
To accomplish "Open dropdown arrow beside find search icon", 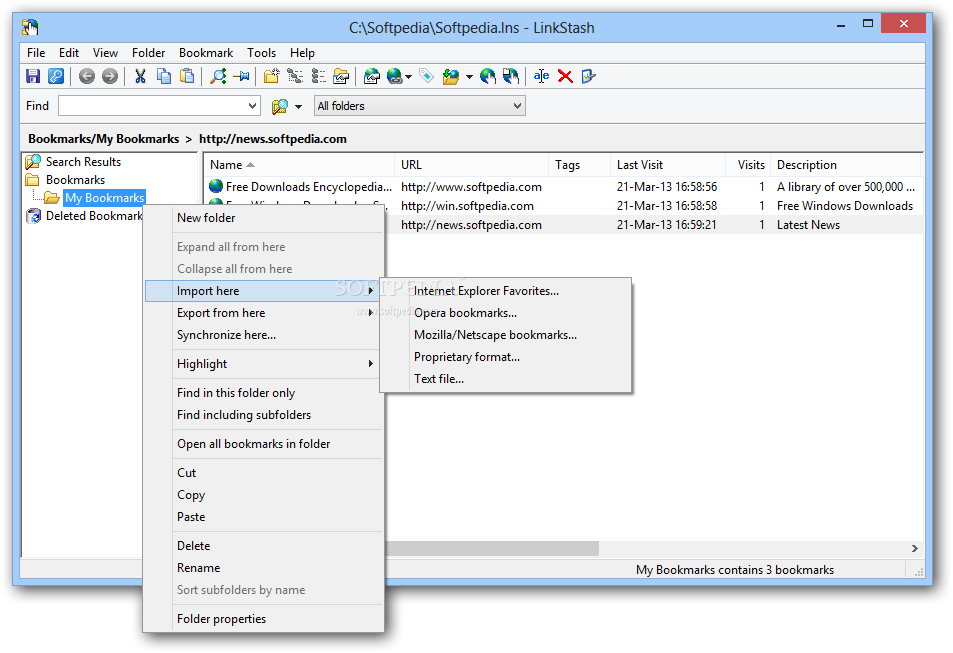I will 298,107.
